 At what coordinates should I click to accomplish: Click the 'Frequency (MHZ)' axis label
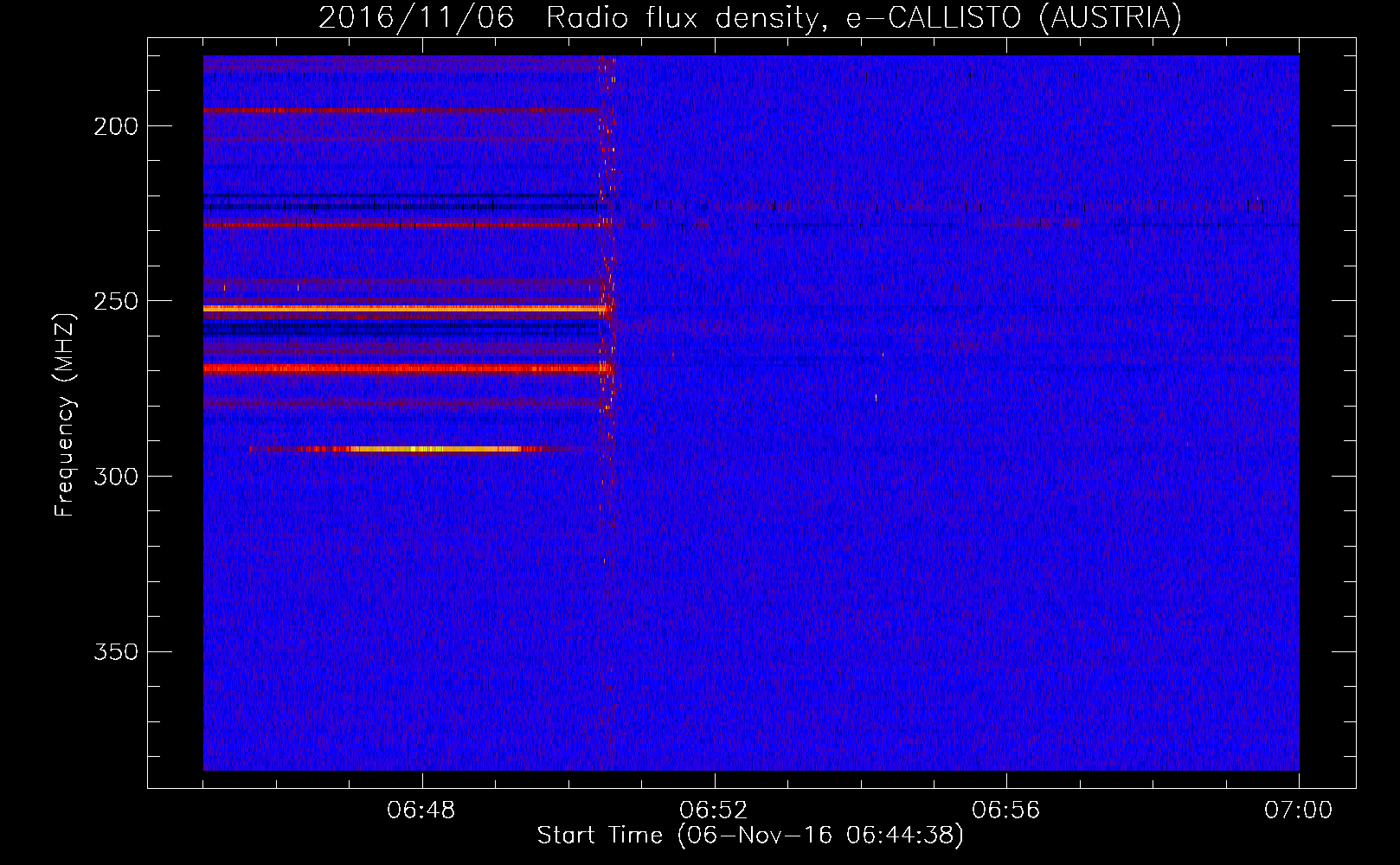point(65,414)
